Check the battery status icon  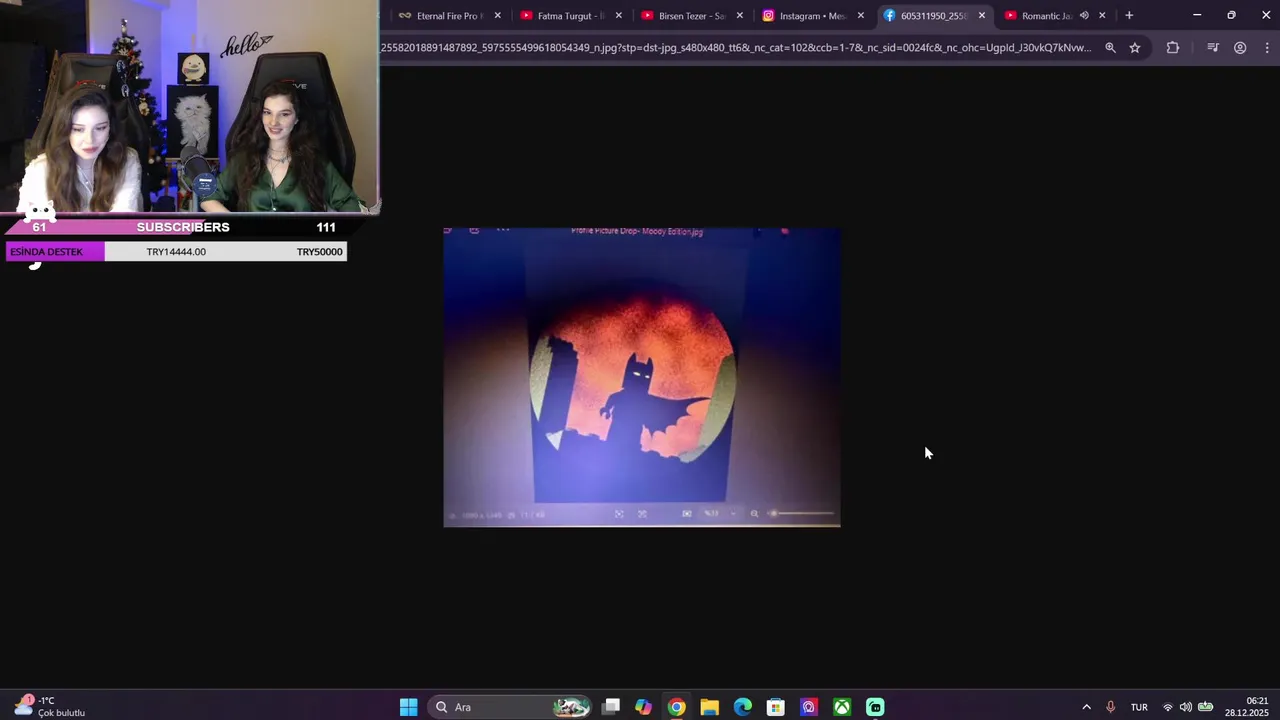pyautogui.click(x=1206, y=707)
